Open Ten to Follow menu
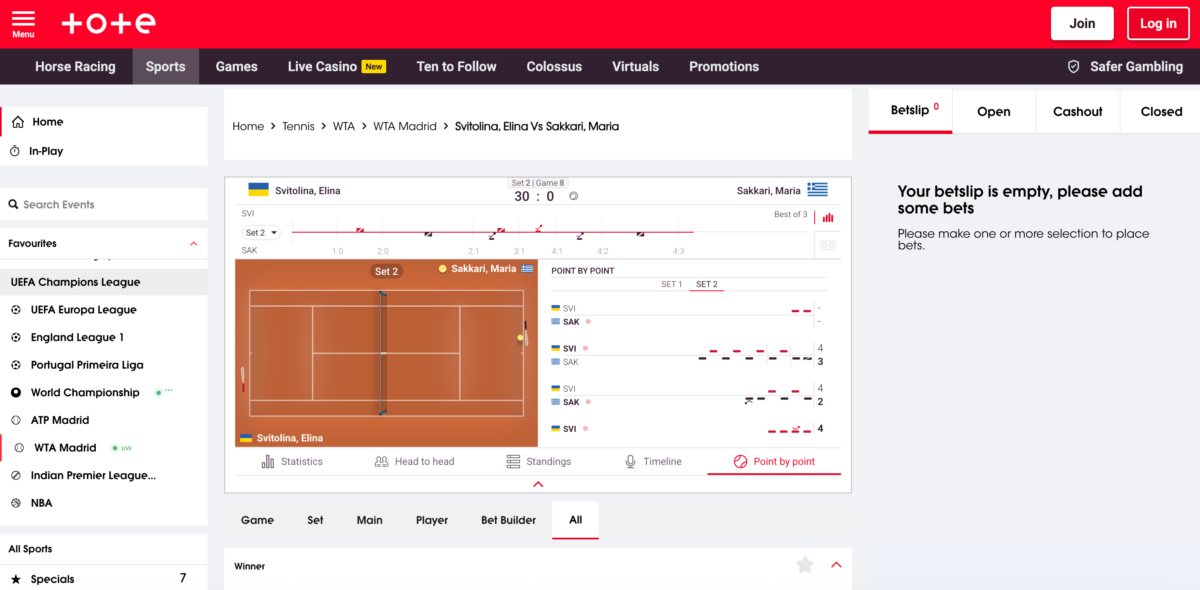This screenshot has width=1200, height=590. point(456,67)
